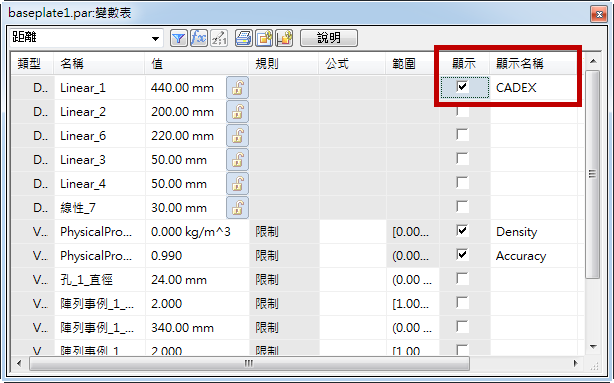
Task: Click the 30.00 mm value cell
Action: tap(186, 208)
